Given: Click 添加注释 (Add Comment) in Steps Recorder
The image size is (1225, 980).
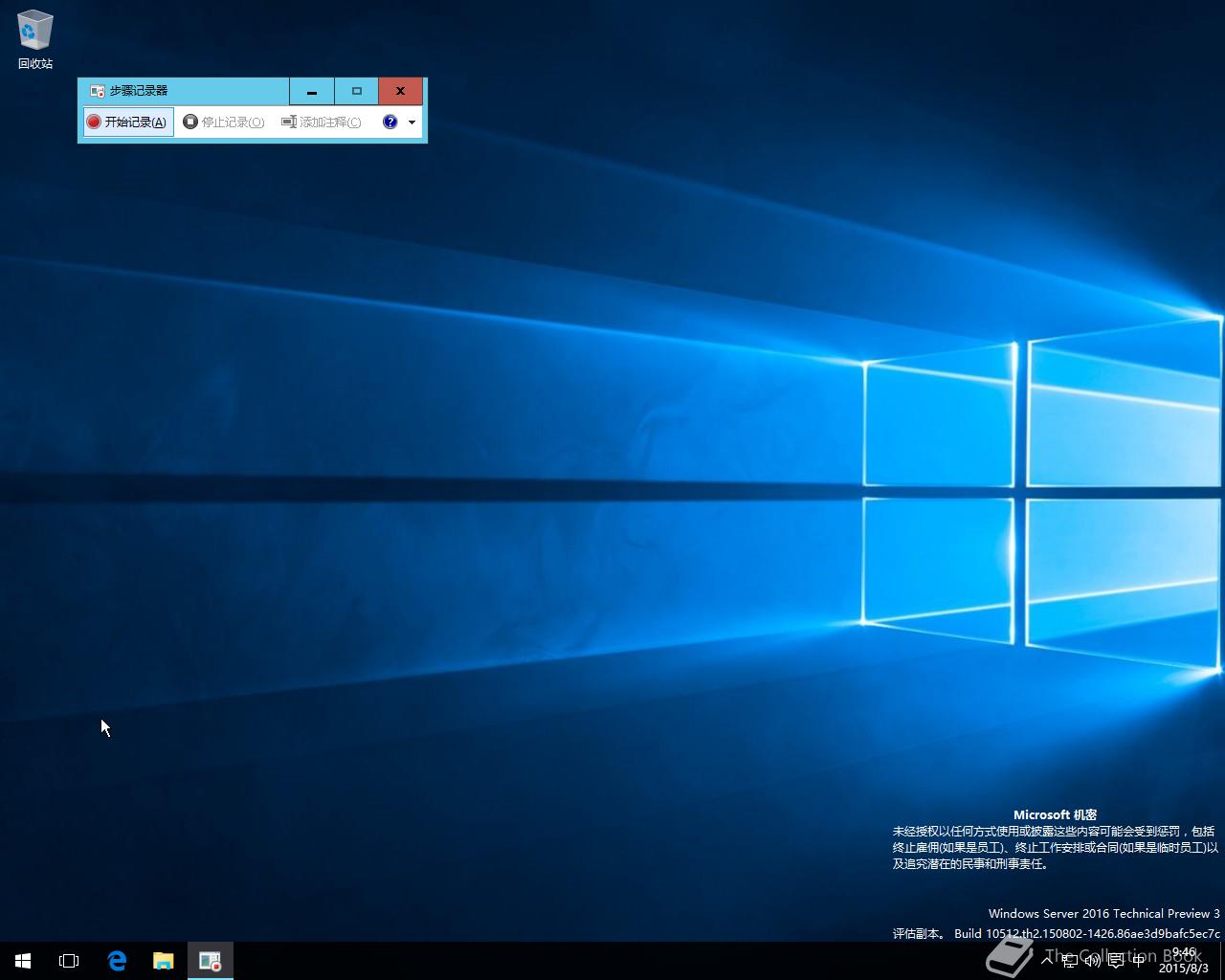Looking at the screenshot, I should pos(322,122).
